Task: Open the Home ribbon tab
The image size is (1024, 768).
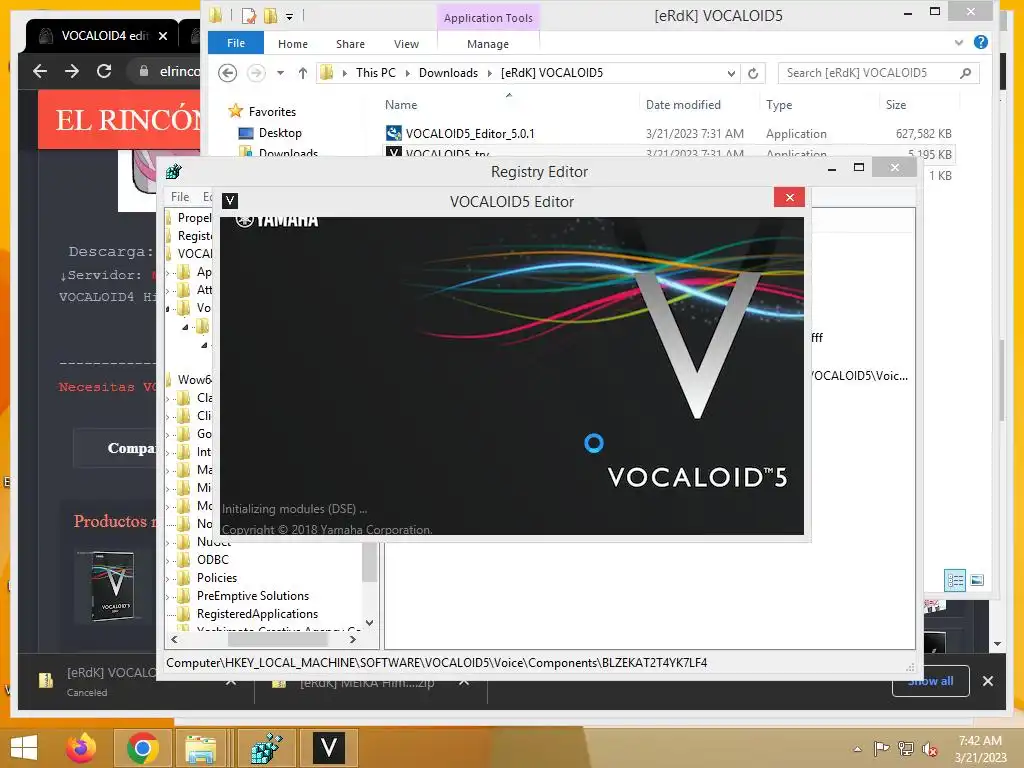Action: click(293, 44)
